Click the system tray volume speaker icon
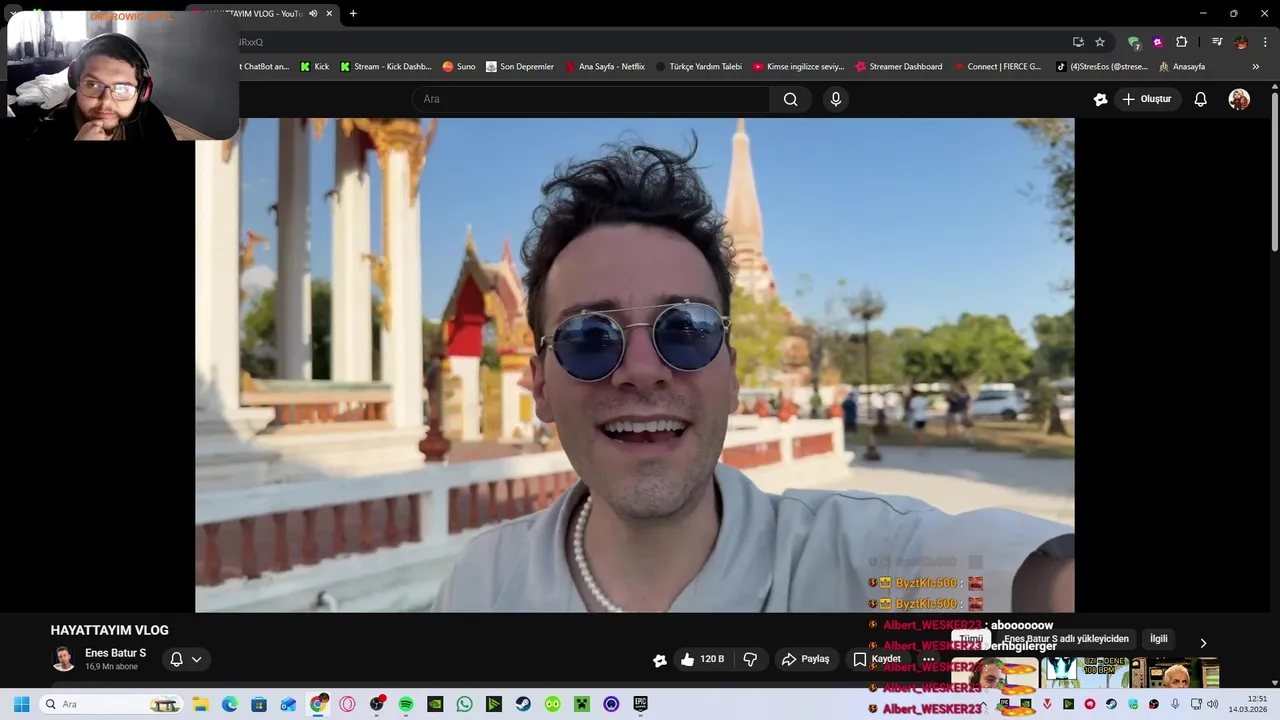The image size is (1280, 720). point(1213,704)
